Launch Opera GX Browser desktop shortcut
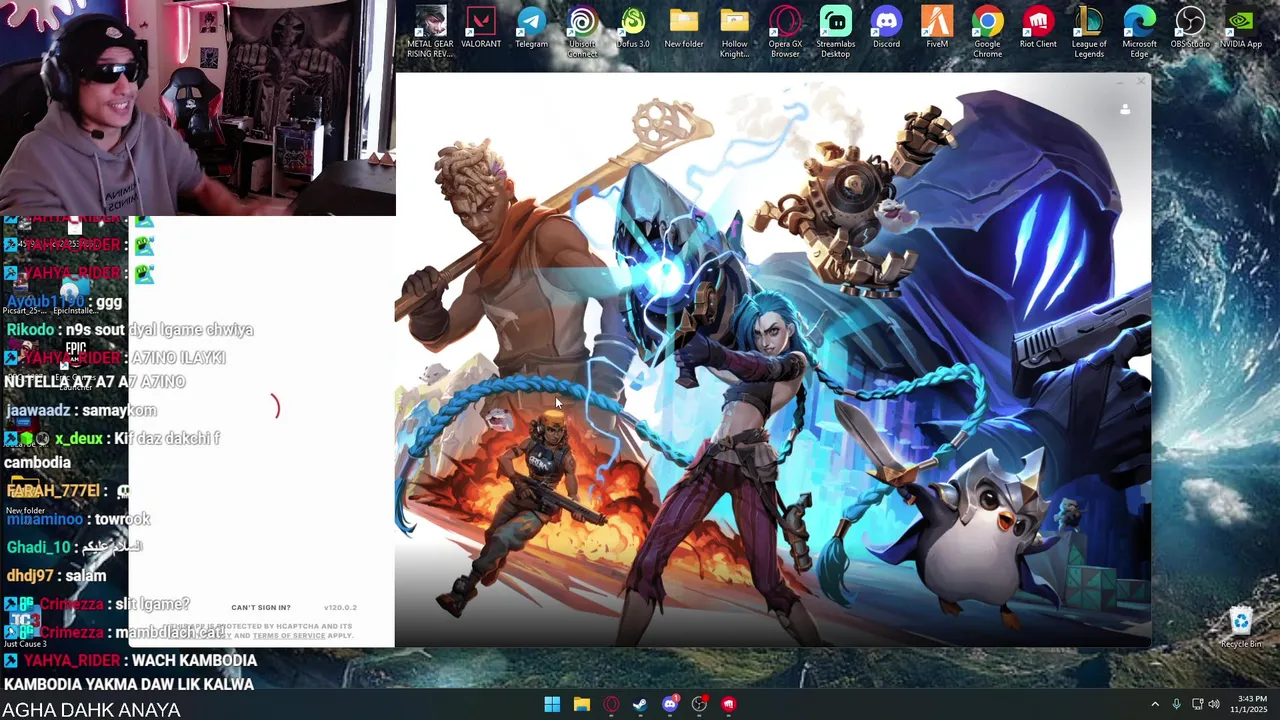The image size is (1280, 720). 785,32
